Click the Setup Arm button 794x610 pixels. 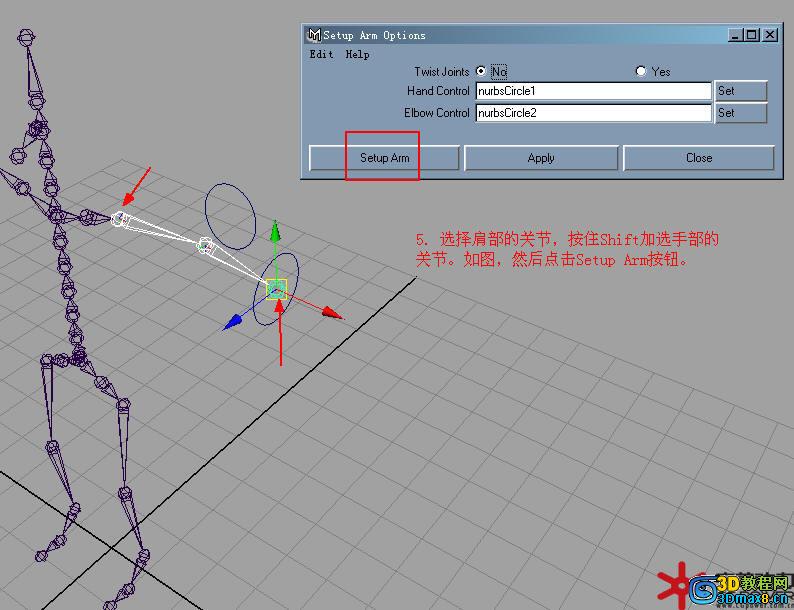click(x=384, y=158)
